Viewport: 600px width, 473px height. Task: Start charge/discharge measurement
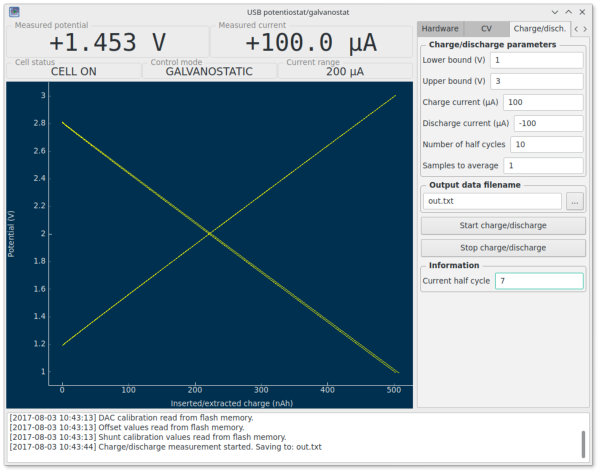pyautogui.click(x=503, y=225)
